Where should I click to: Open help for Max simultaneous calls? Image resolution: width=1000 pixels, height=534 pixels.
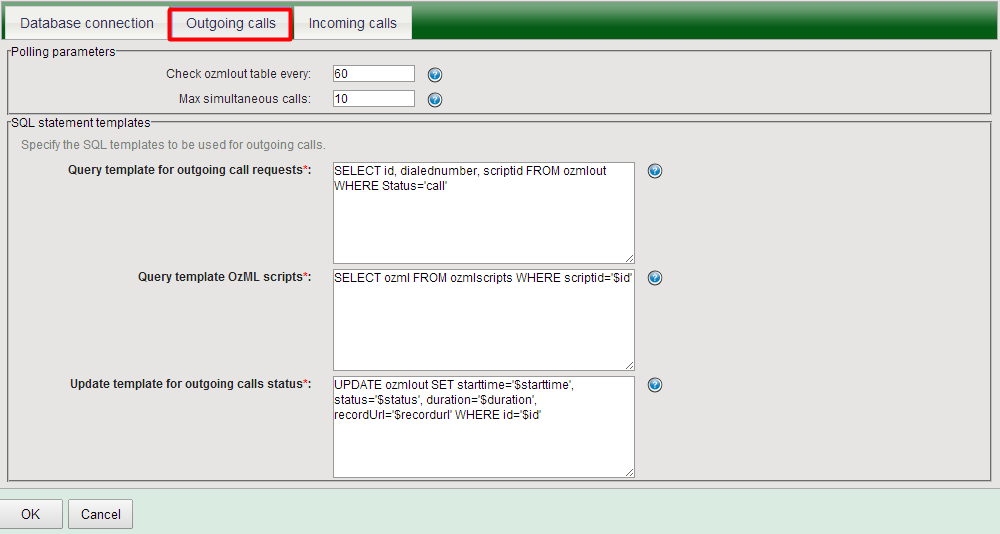435,99
